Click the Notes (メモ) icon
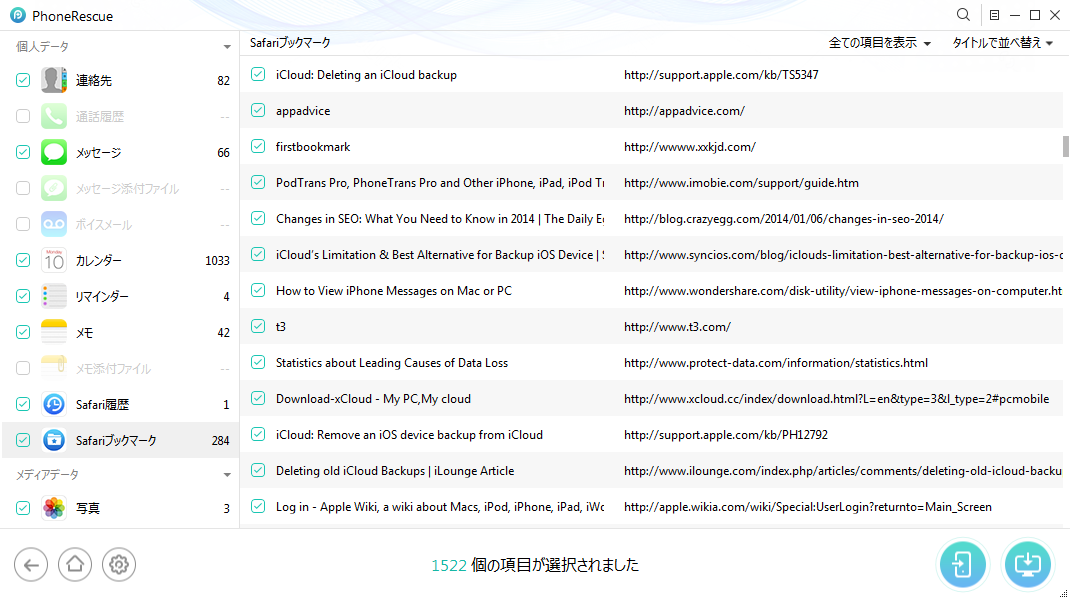 point(54,332)
